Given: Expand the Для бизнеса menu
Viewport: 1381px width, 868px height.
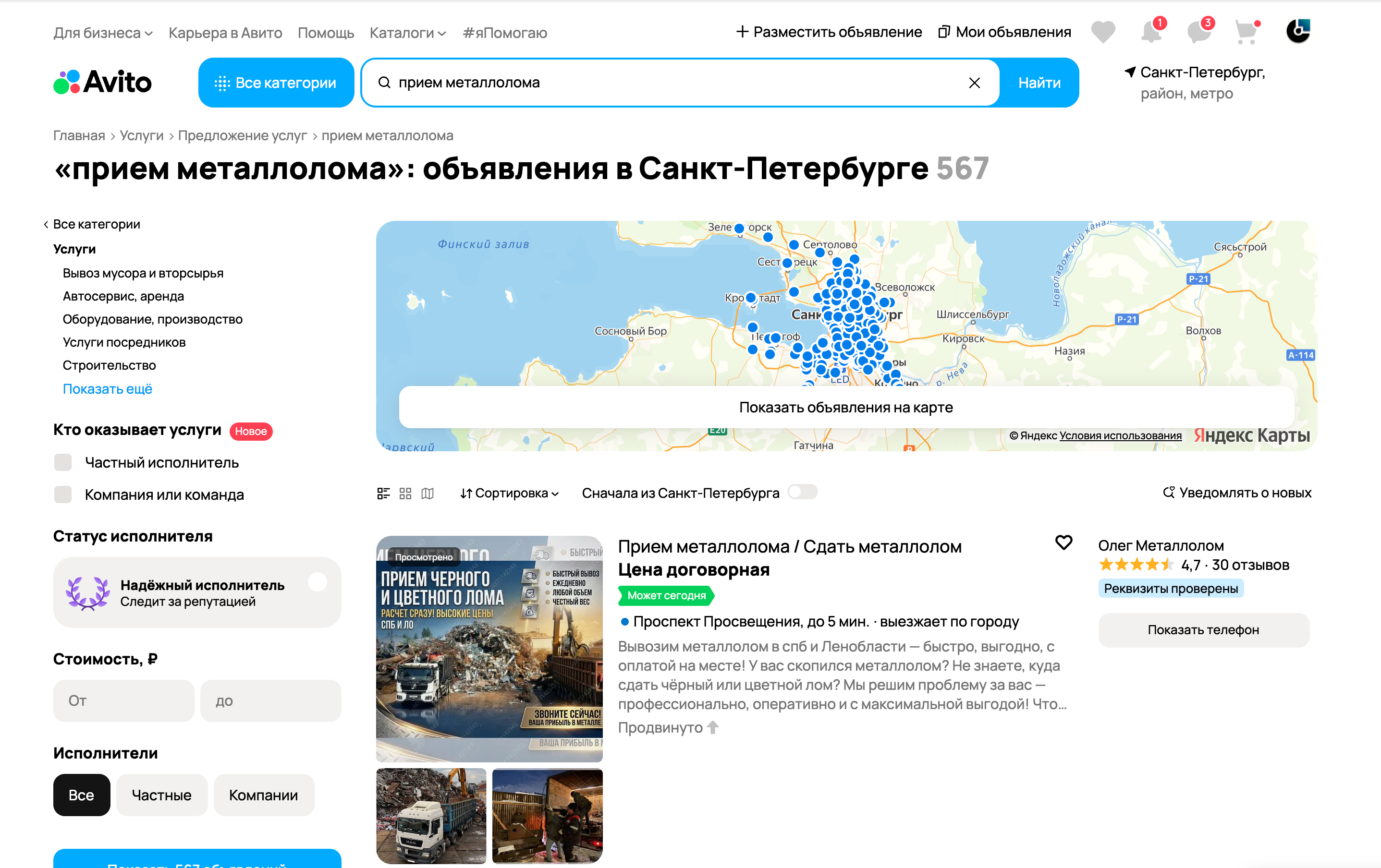Looking at the screenshot, I should coord(103,33).
